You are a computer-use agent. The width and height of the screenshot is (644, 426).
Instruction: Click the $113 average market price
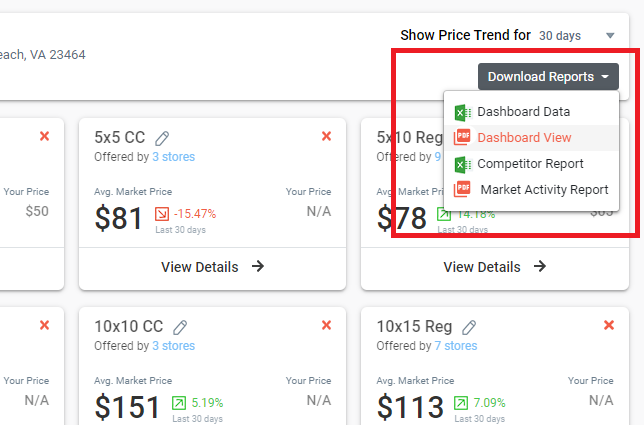tap(410, 407)
